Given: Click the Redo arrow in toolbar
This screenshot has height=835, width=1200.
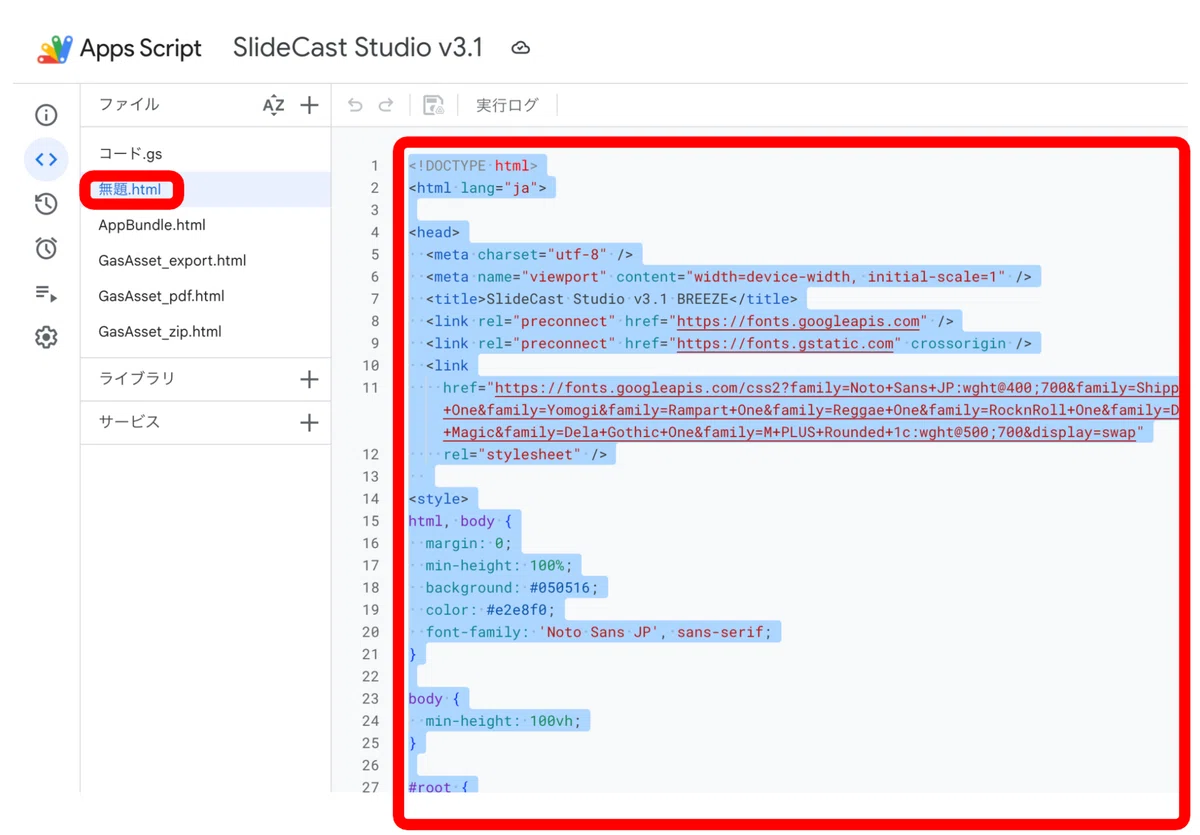Looking at the screenshot, I should (386, 105).
